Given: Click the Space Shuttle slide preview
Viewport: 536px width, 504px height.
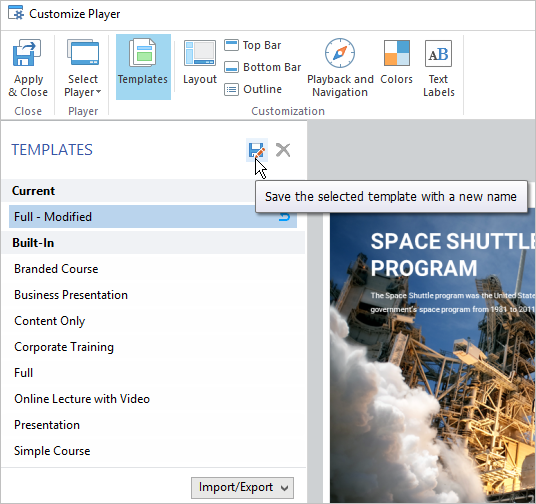Looking at the screenshot, I should [x=433, y=358].
